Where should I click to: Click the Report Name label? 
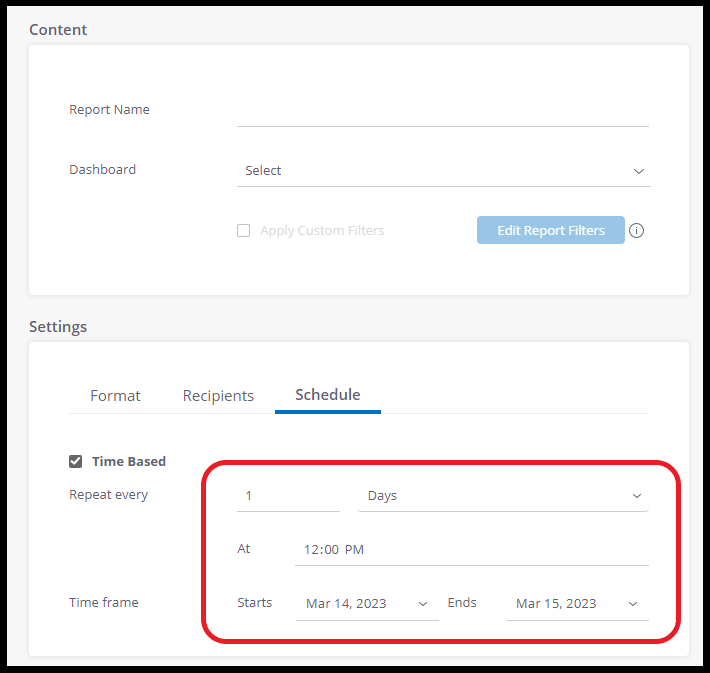[109, 110]
